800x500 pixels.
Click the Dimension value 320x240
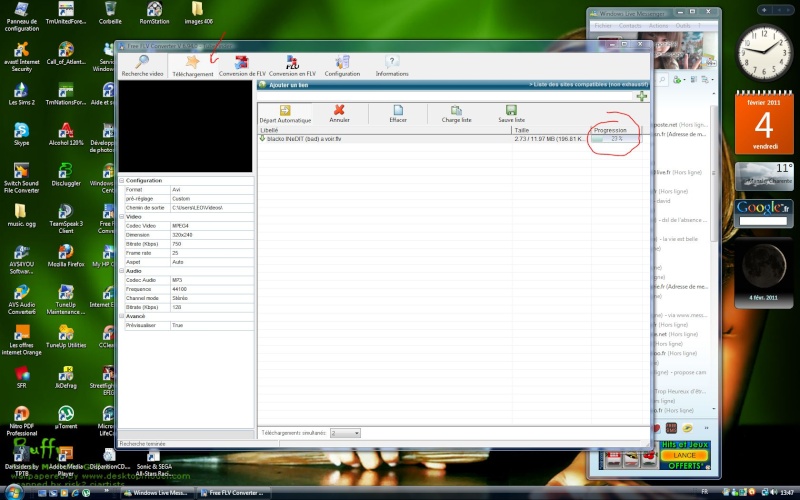212,235
